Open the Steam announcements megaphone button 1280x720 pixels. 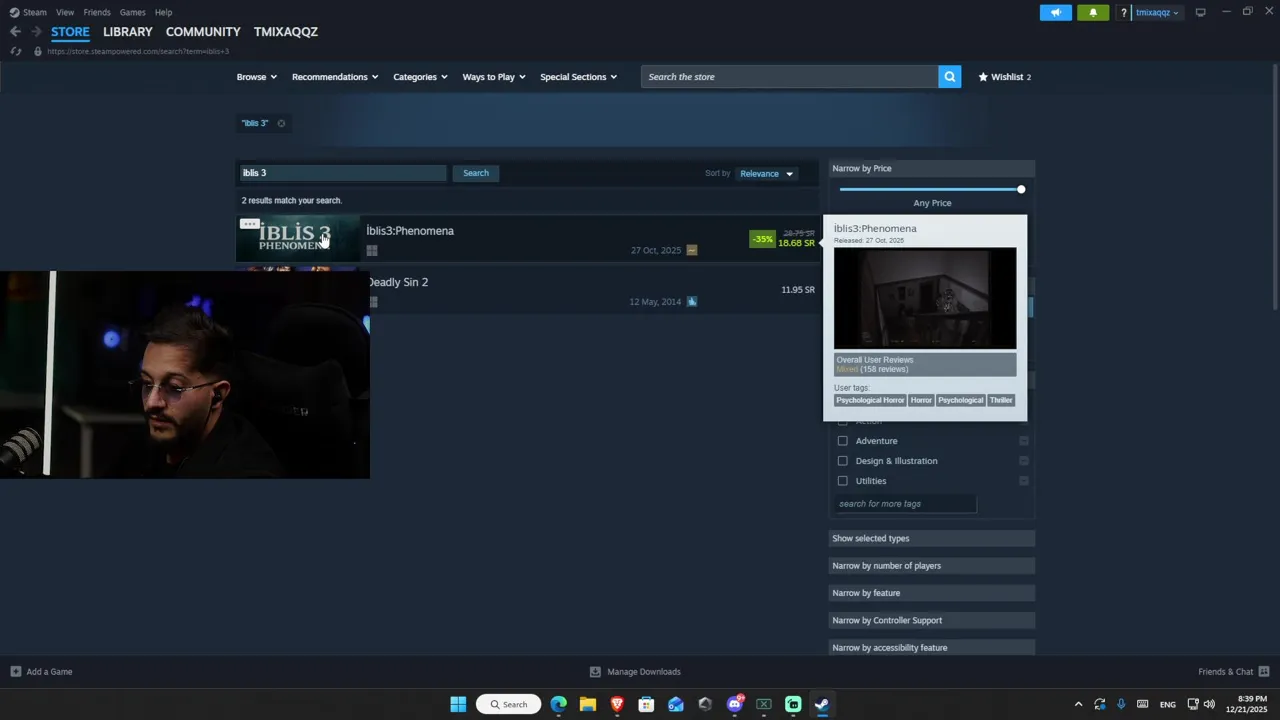click(x=1055, y=12)
